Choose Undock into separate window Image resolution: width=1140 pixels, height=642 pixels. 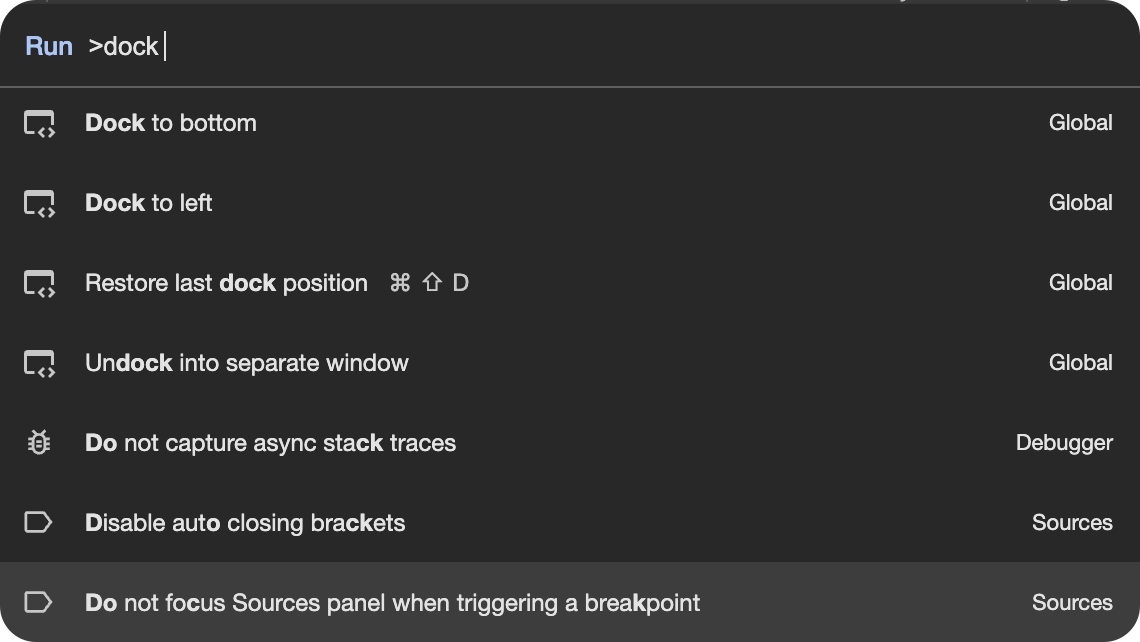coord(246,362)
